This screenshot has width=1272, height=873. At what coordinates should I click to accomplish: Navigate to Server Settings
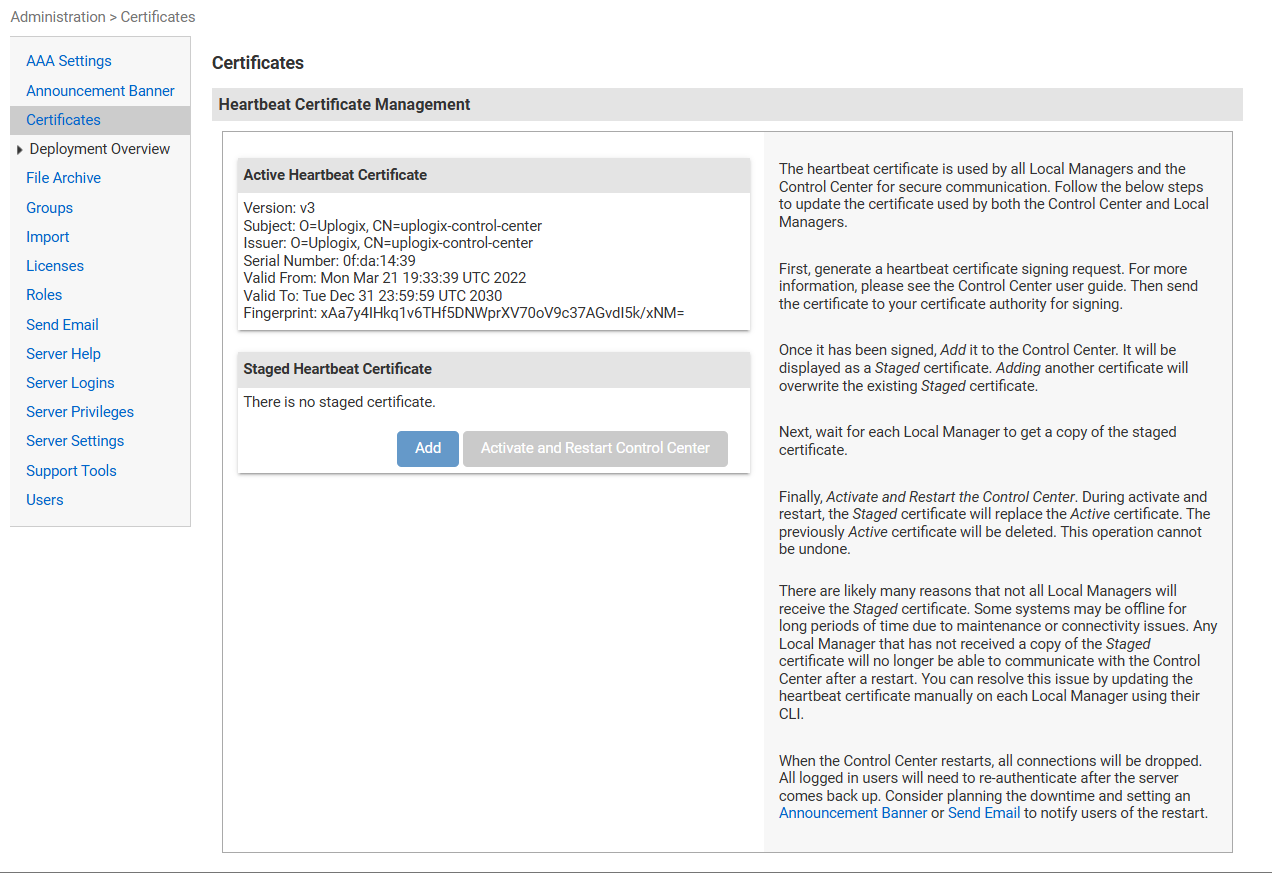(75, 441)
